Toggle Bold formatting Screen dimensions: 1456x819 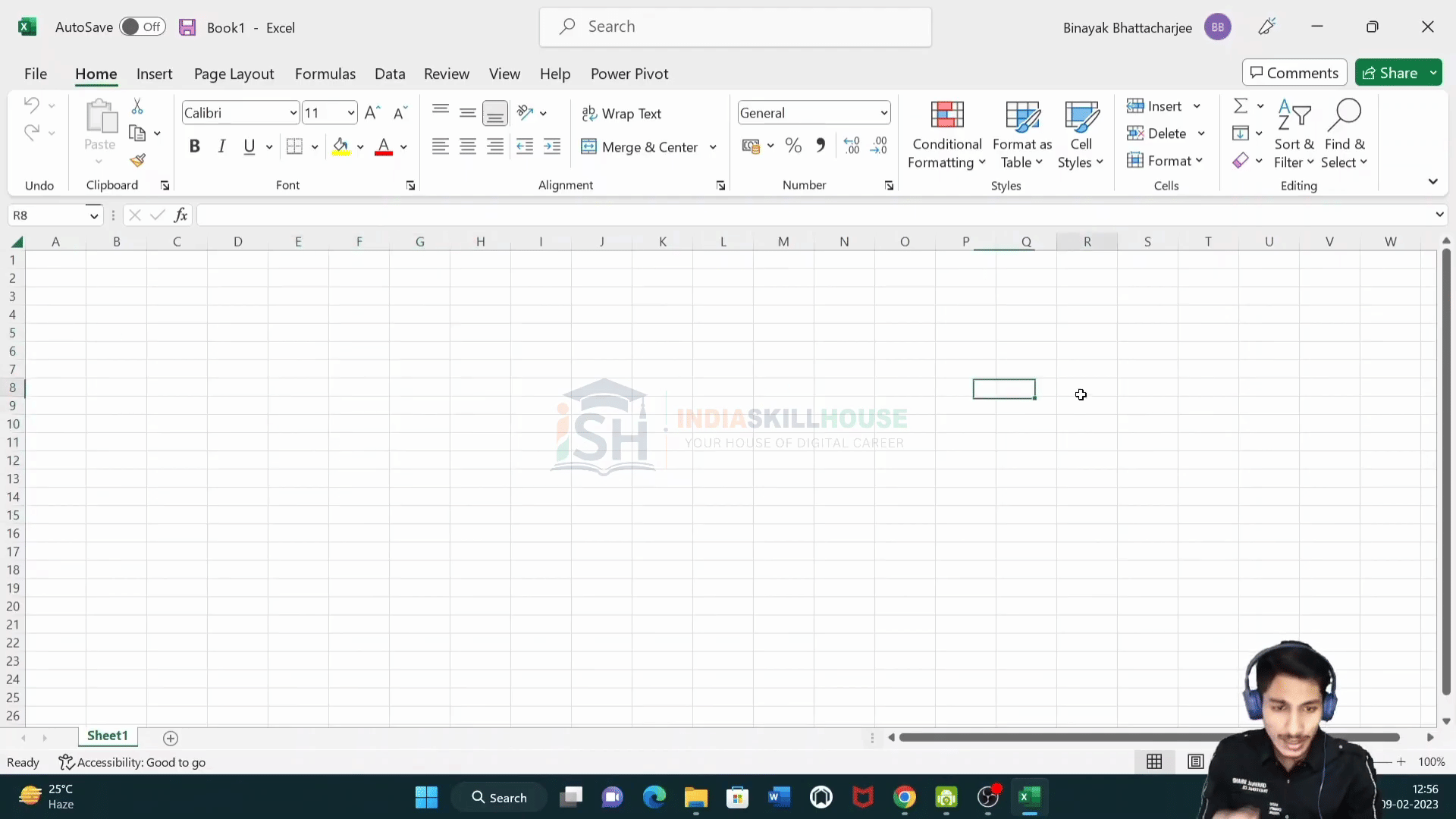(195, 146)
